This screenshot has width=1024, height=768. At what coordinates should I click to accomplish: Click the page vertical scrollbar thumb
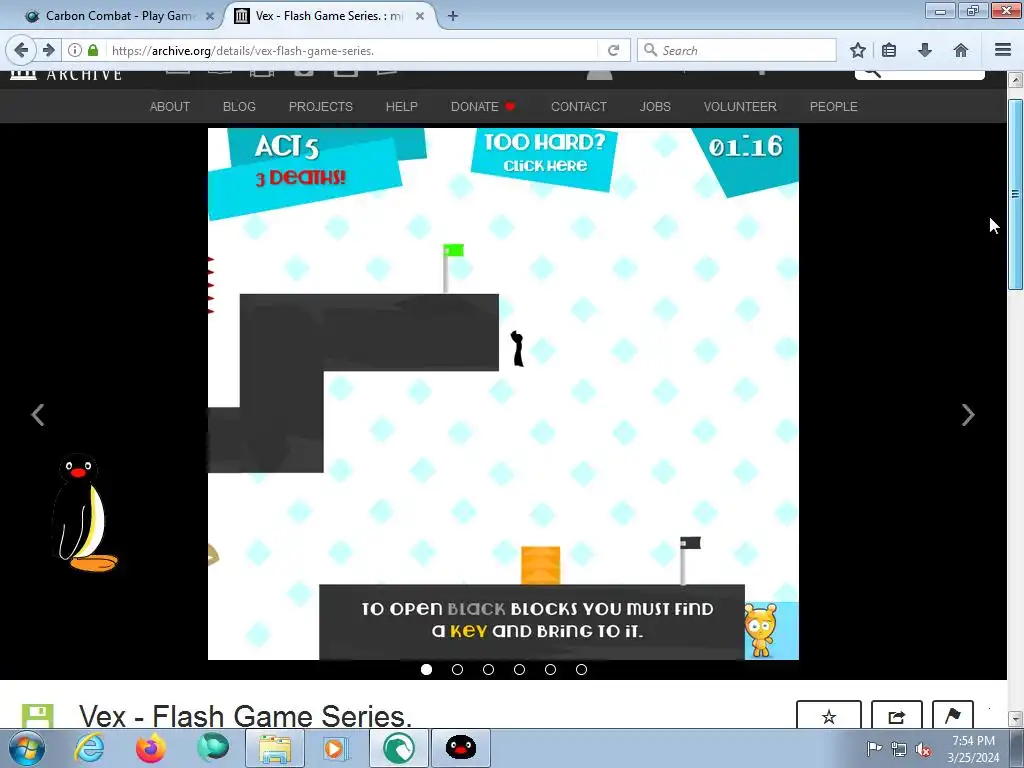[1015, 194]
